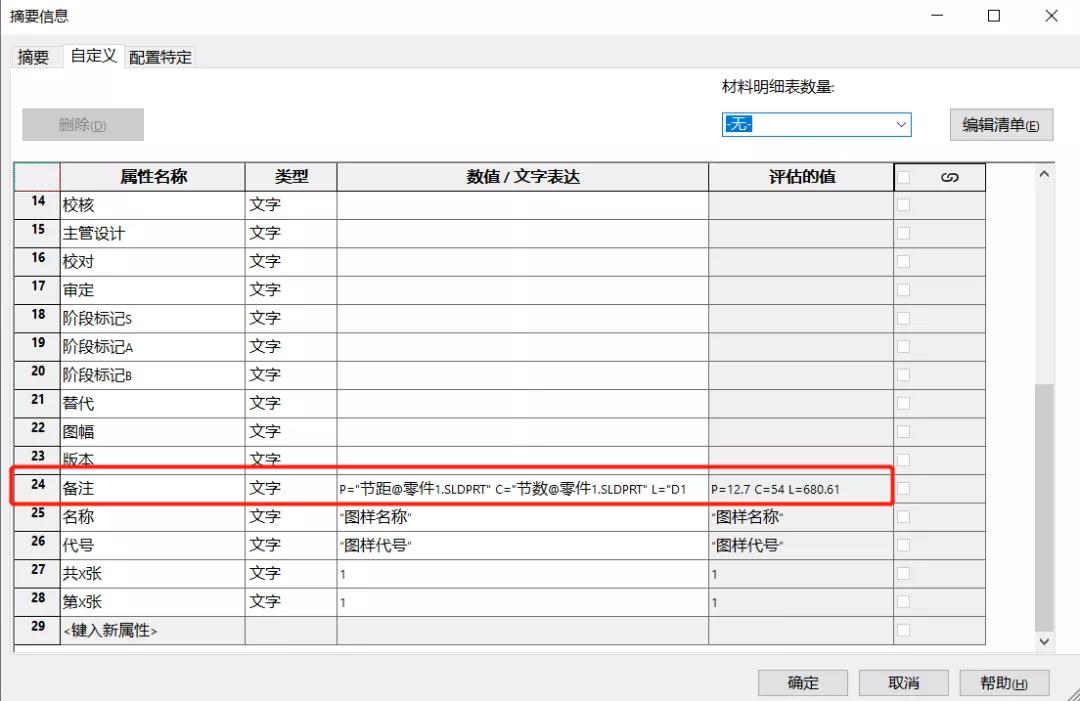Switch to the 配置特定 tab

coord(160,57)
